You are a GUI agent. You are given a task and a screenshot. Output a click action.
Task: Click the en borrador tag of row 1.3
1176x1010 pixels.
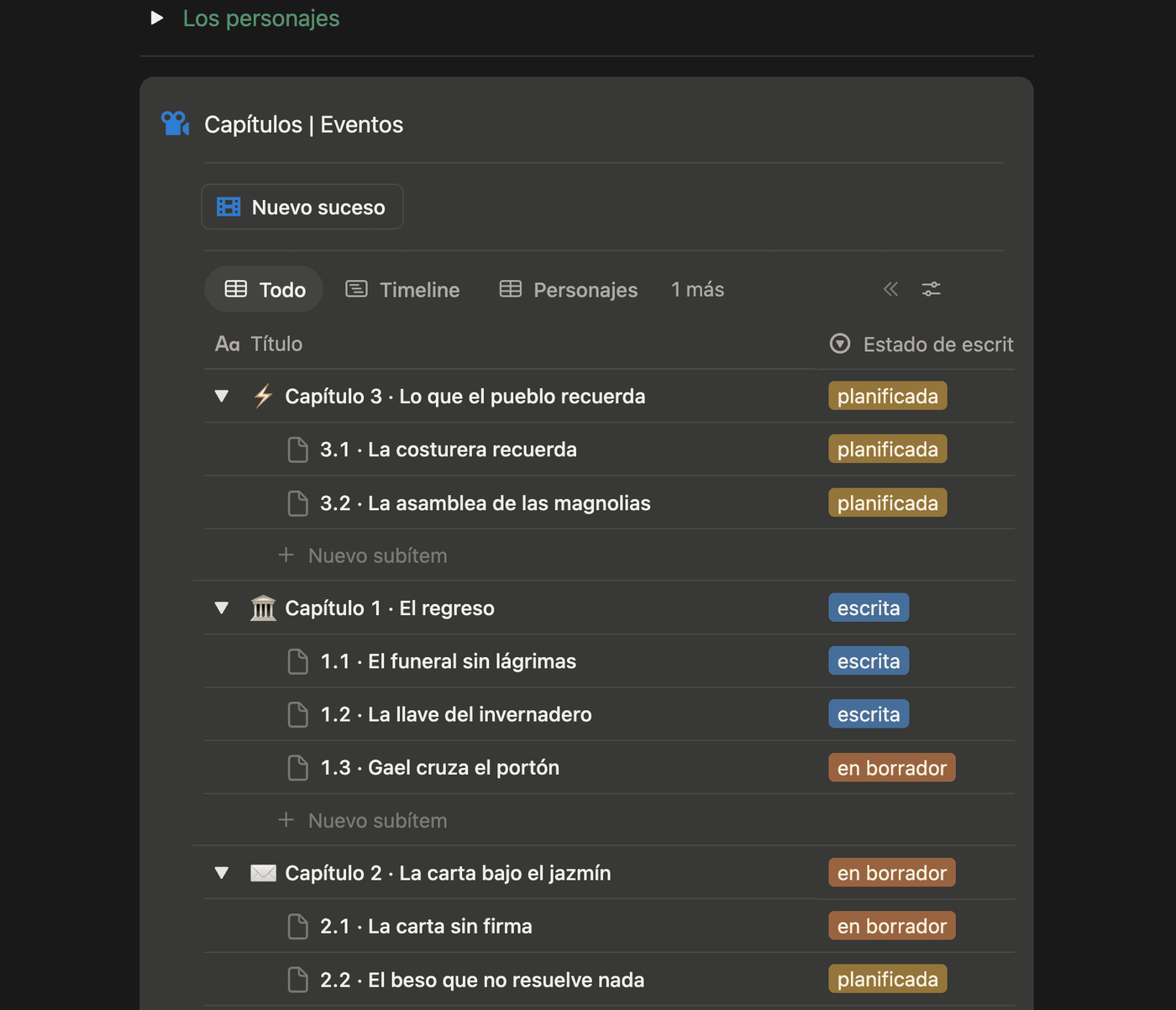click(892, 767)
